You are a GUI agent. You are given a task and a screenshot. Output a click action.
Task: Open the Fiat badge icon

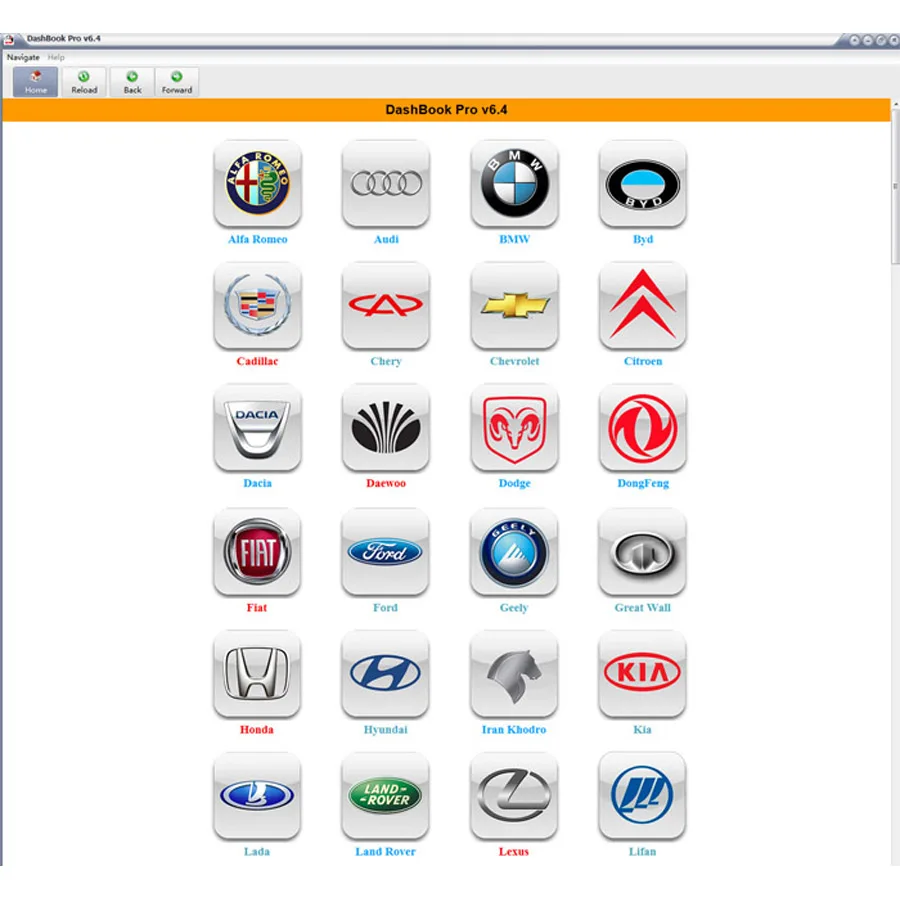point(257,552)
